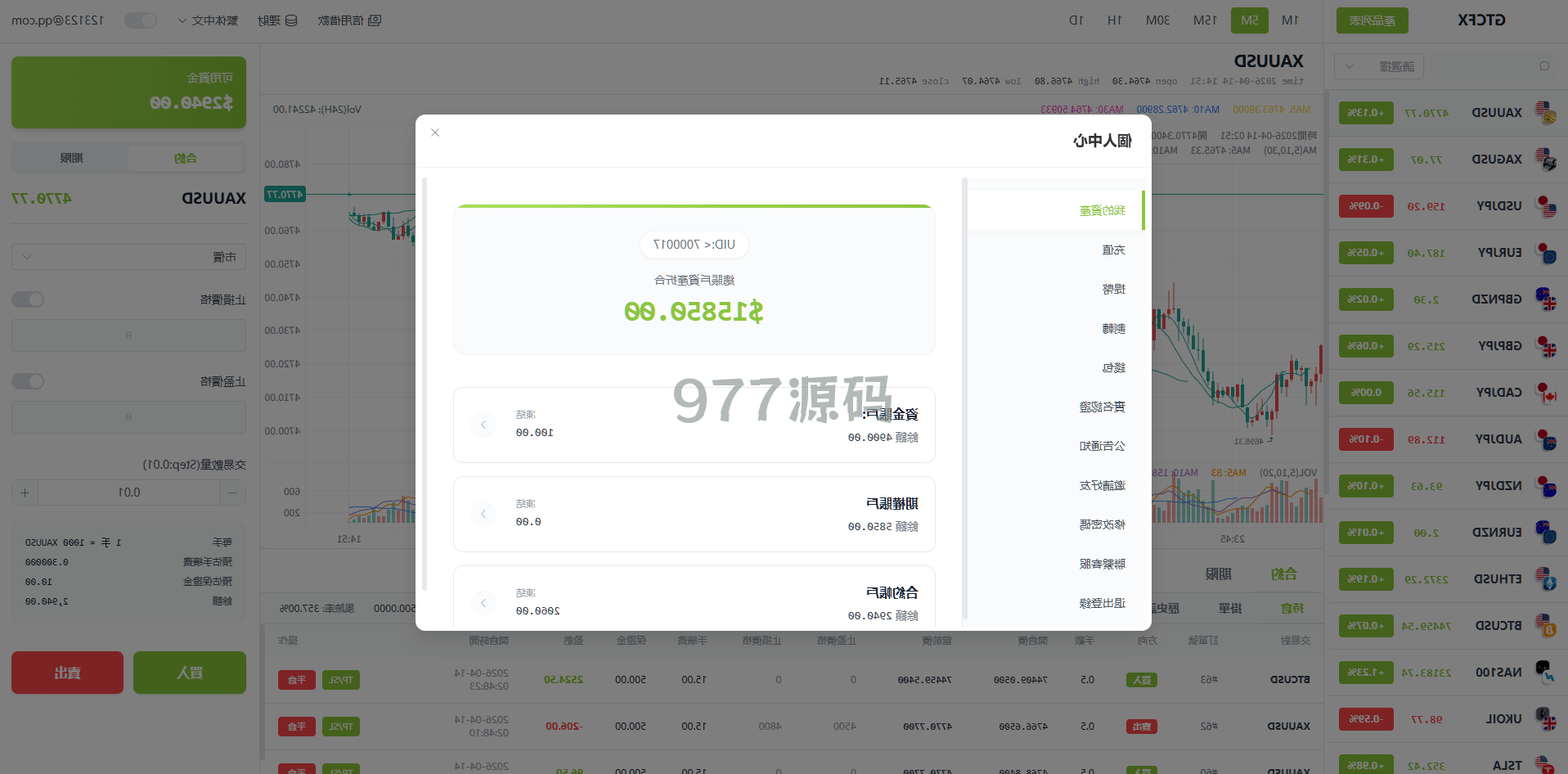1568x774 pixels.
Task: Open 充值 in personal center menu
Action: [1055, 250]
